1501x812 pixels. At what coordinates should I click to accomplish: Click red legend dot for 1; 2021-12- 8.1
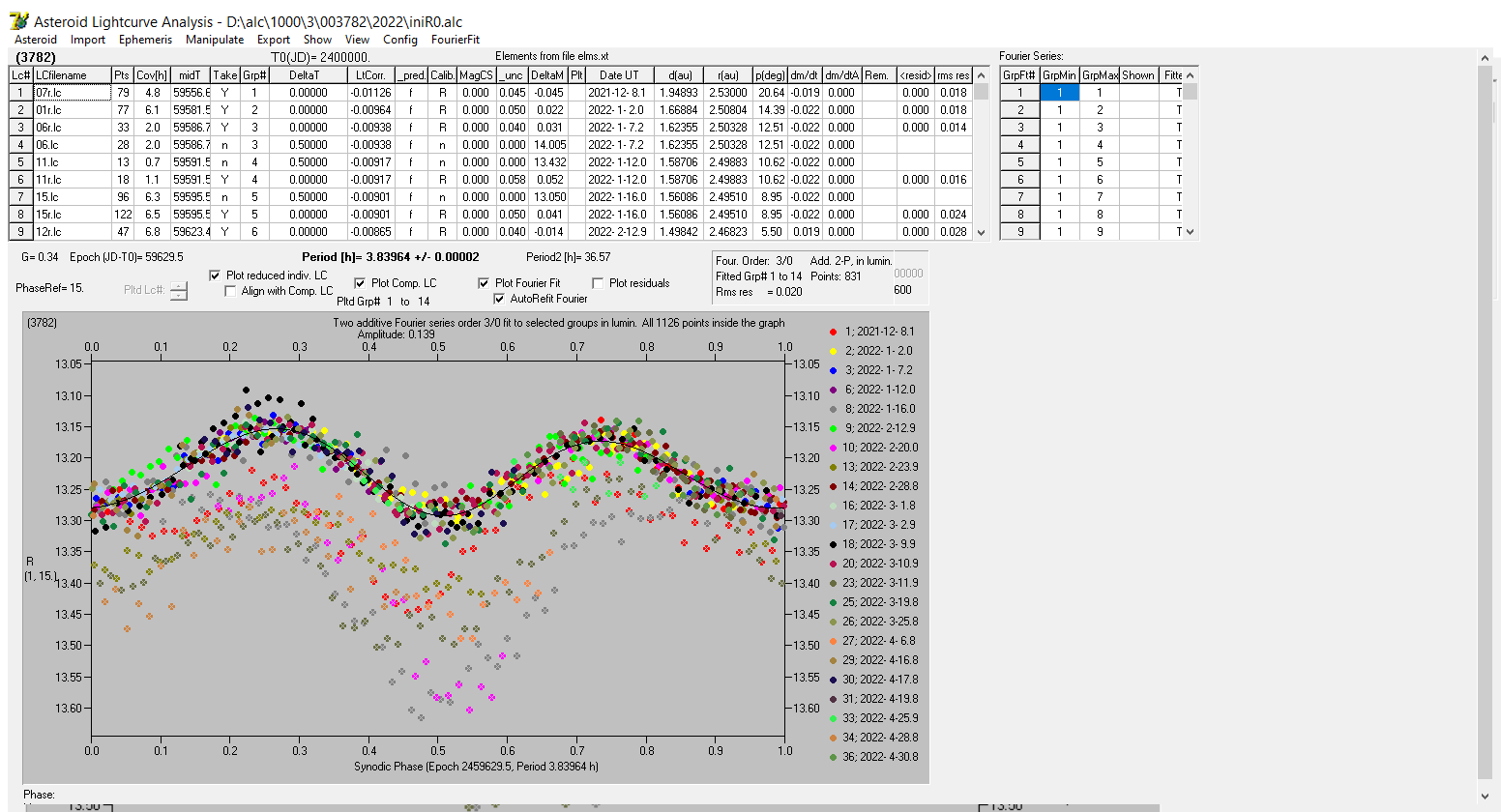click(833, 332)
